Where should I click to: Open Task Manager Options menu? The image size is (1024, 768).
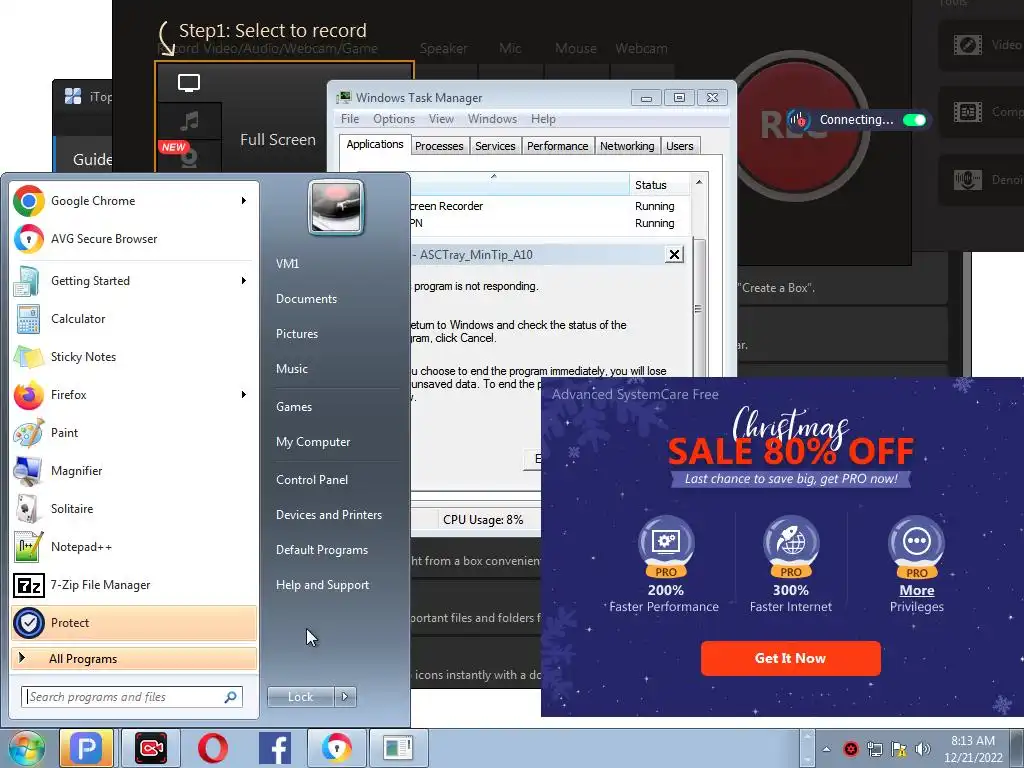coord(394,119)
